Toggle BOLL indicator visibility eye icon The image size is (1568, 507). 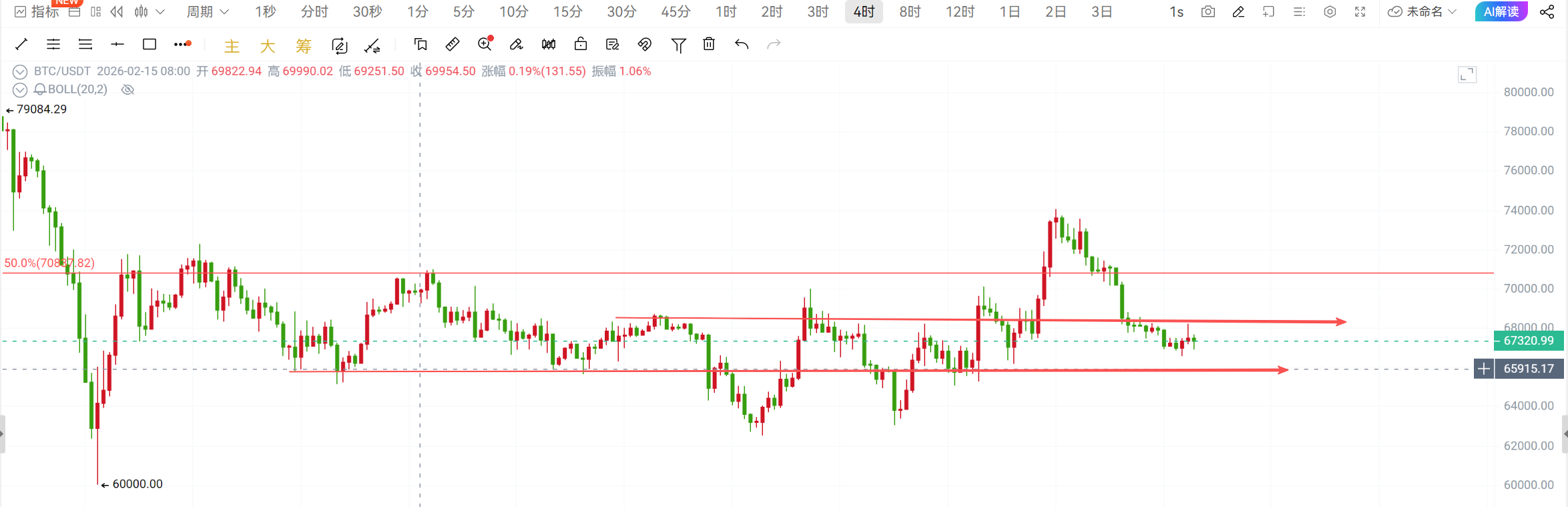click(127, 90)
